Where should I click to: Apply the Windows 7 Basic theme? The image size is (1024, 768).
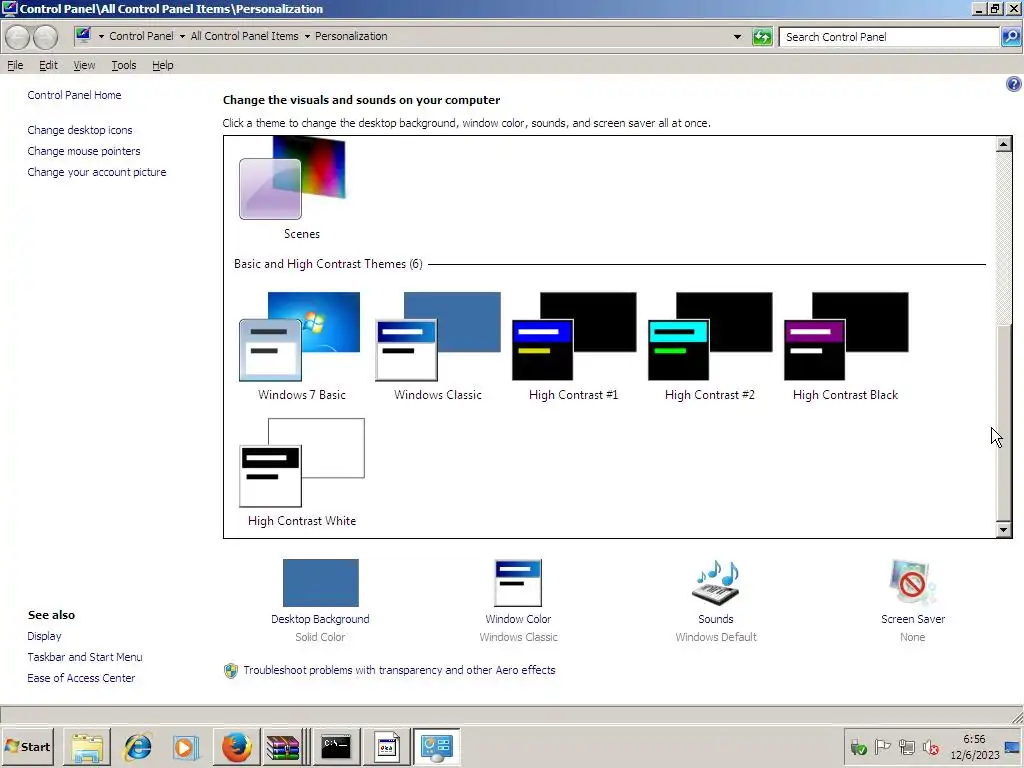pos(300,336)
